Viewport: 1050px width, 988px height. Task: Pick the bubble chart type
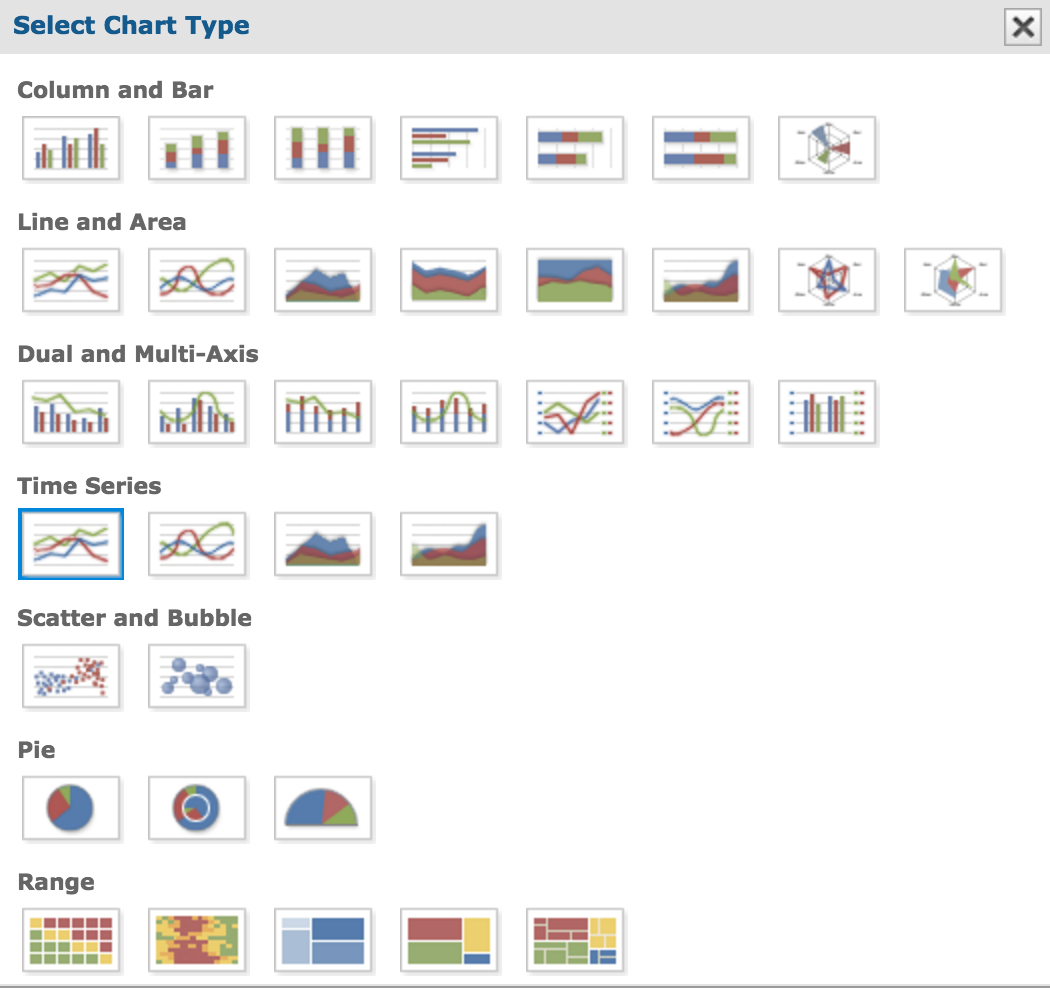pos(197,676)
